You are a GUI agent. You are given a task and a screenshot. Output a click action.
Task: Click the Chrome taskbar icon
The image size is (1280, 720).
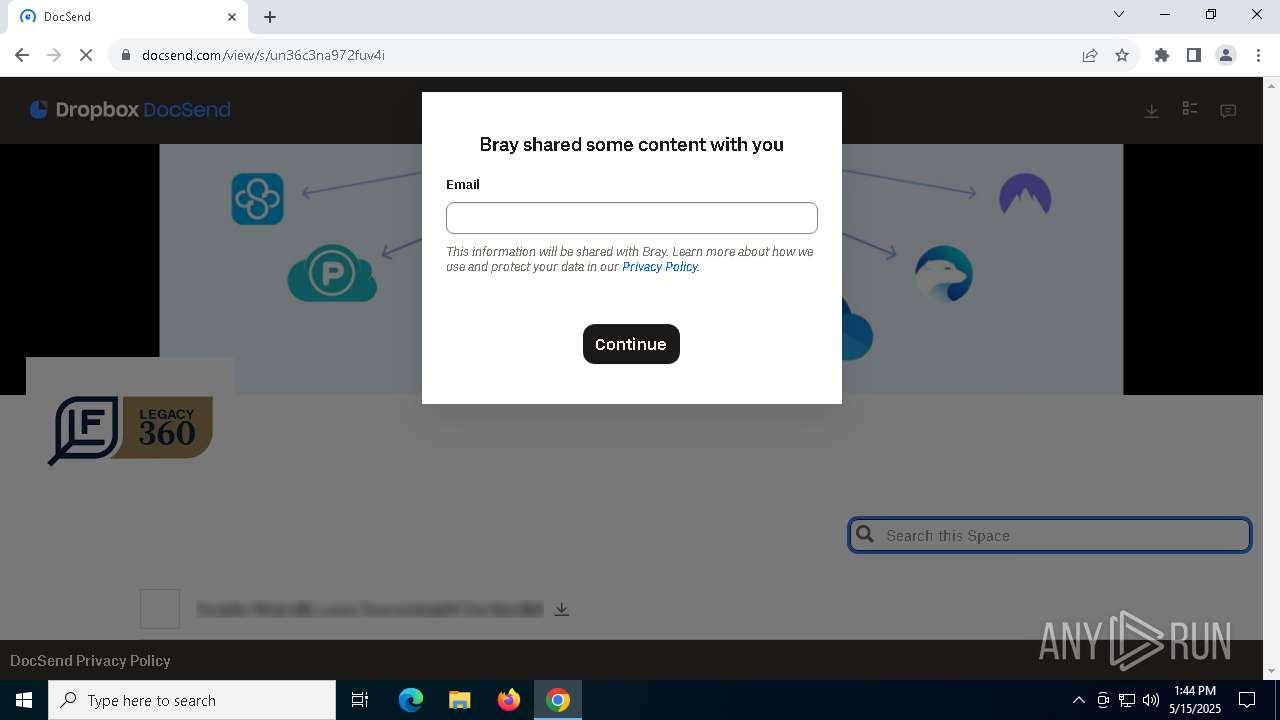coord(558,700)
